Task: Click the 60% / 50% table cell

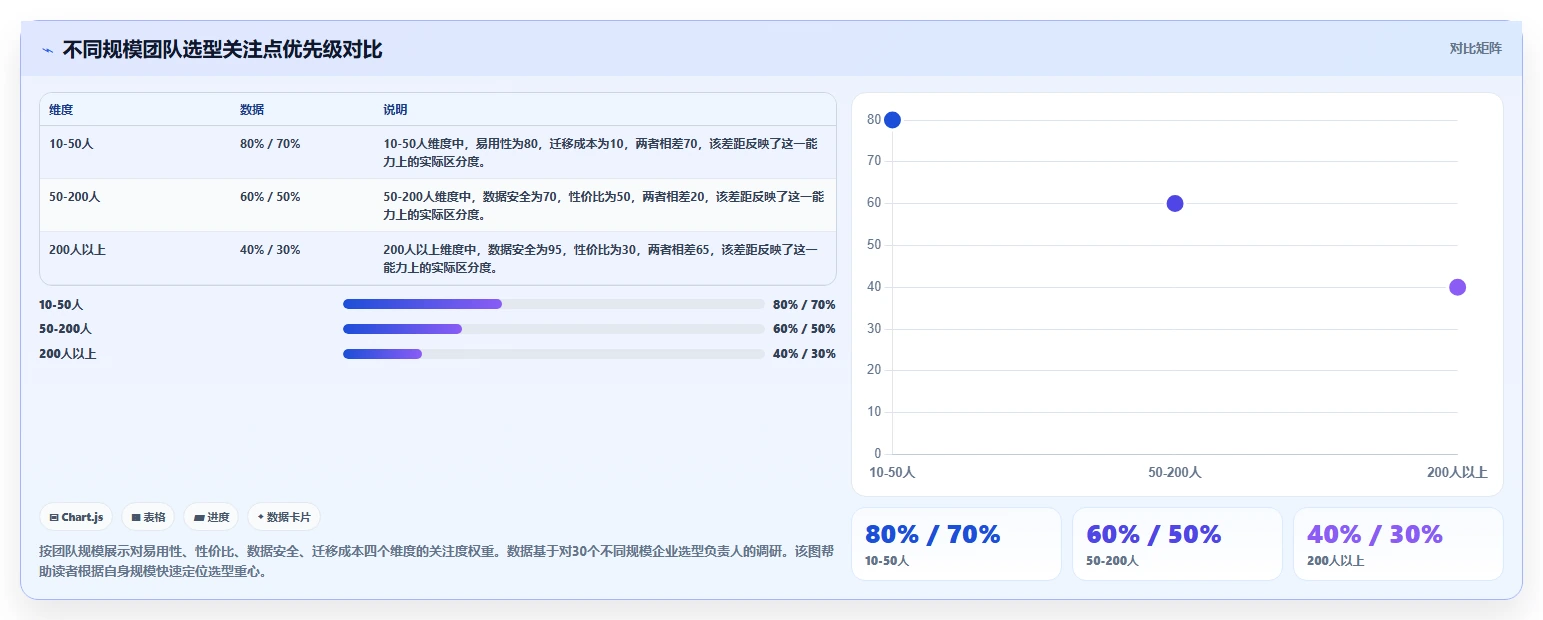Action: [270, 197]
